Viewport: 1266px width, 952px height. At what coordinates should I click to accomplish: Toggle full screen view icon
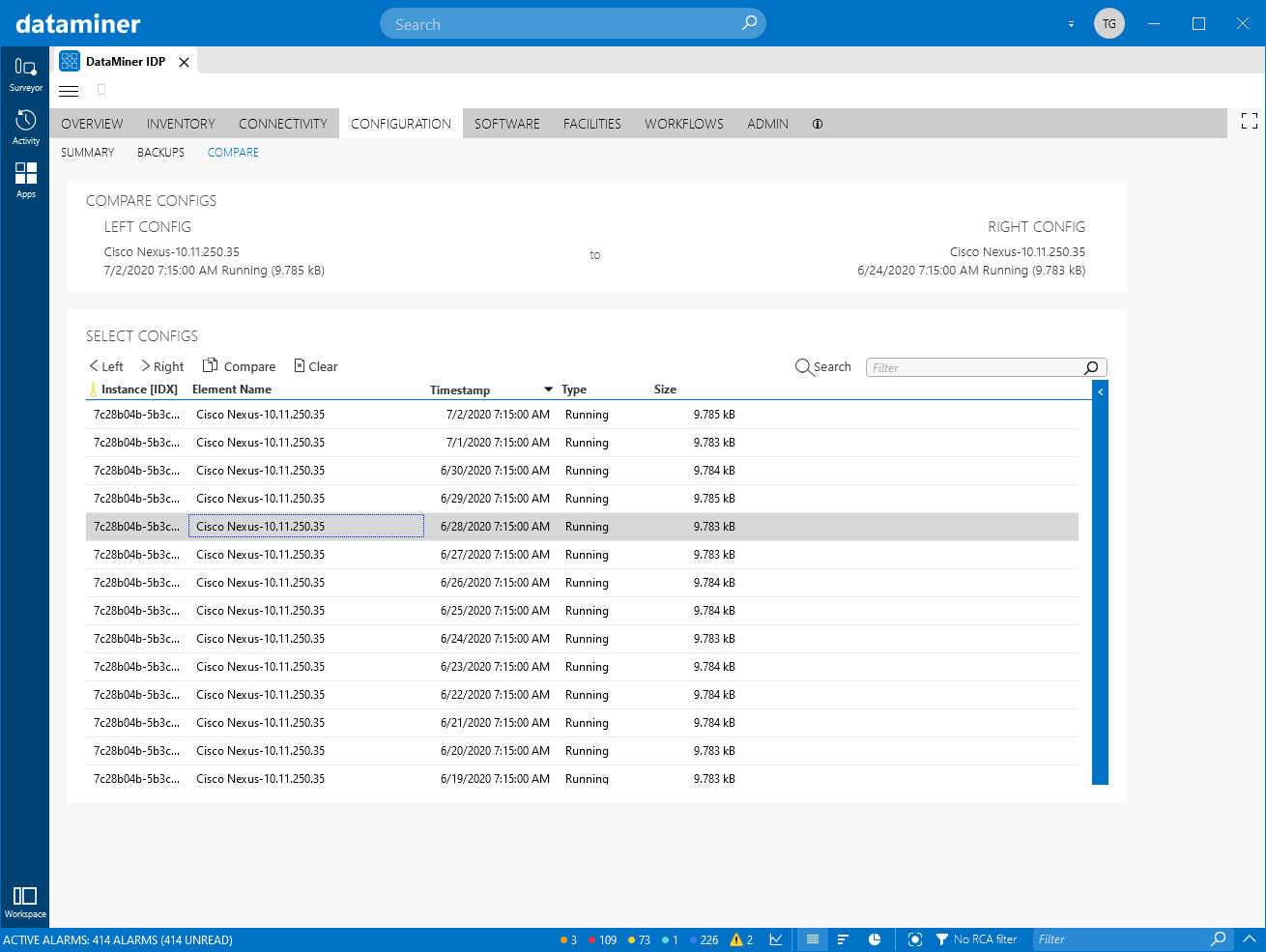tap(1250, 121)
